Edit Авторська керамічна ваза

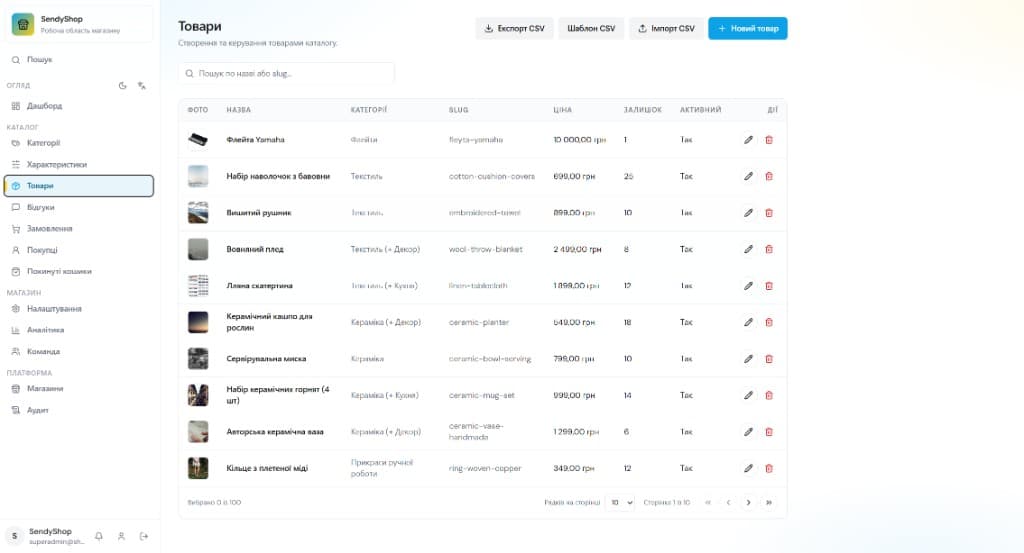click(748, 432)
